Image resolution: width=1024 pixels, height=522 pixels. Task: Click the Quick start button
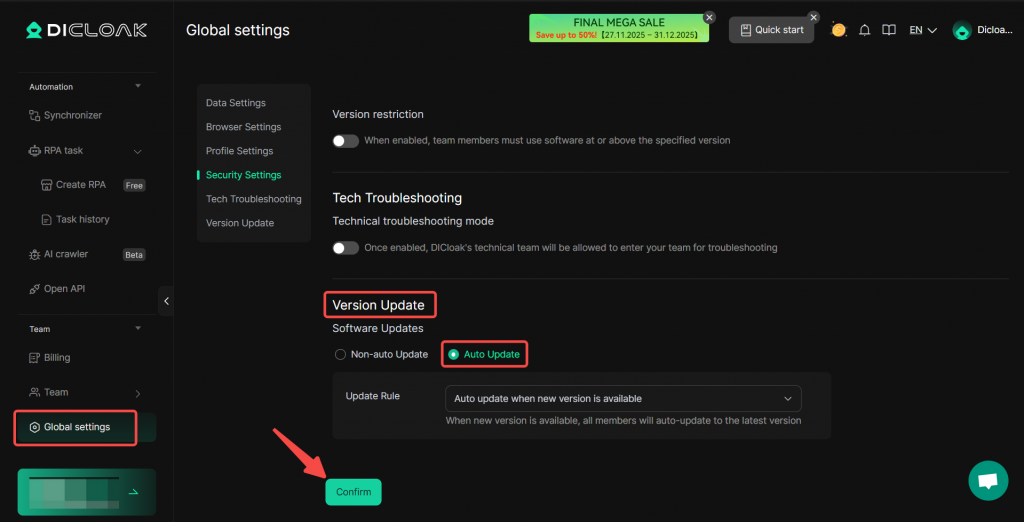(770, 30)
